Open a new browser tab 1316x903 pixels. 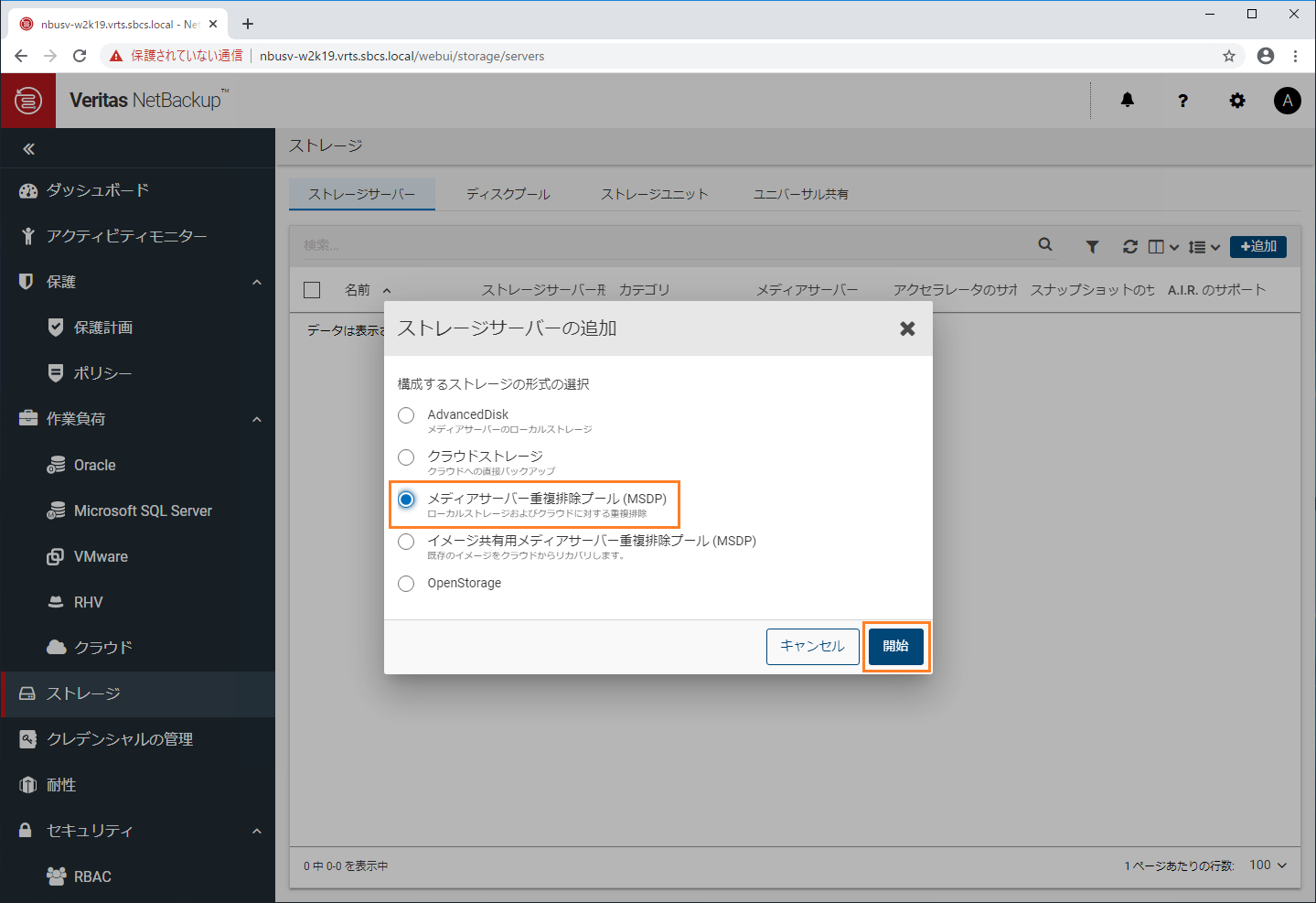point(248,24)
